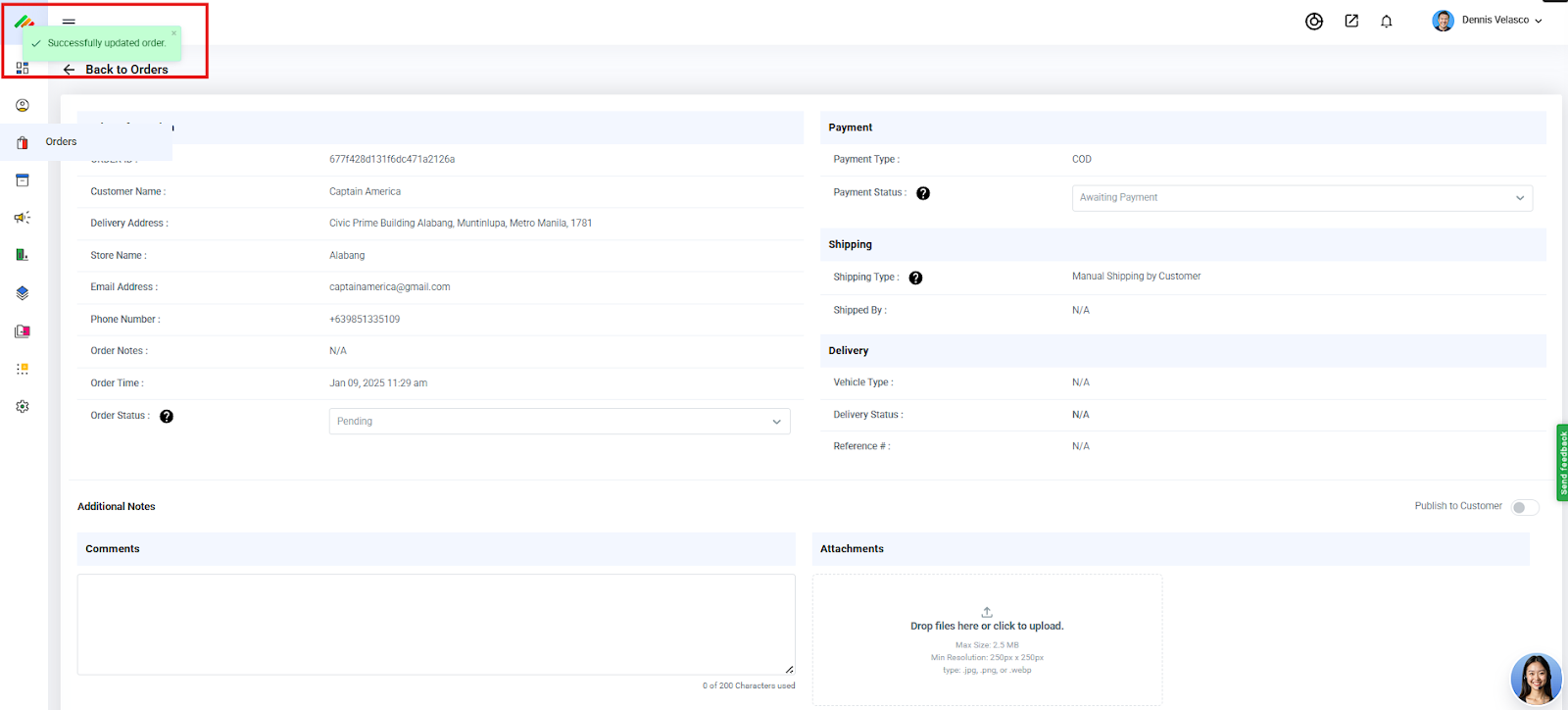Image resolution: width=1568 pixels, height=710 pixels.
Task: Click the Drop files here upload area
Action: tap(987, 639)
